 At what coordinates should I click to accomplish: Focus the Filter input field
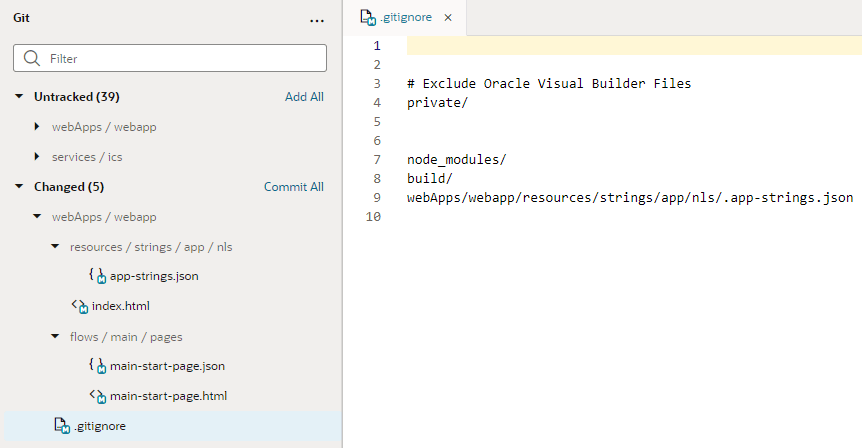pyautogui.click(x=180, y=59)
